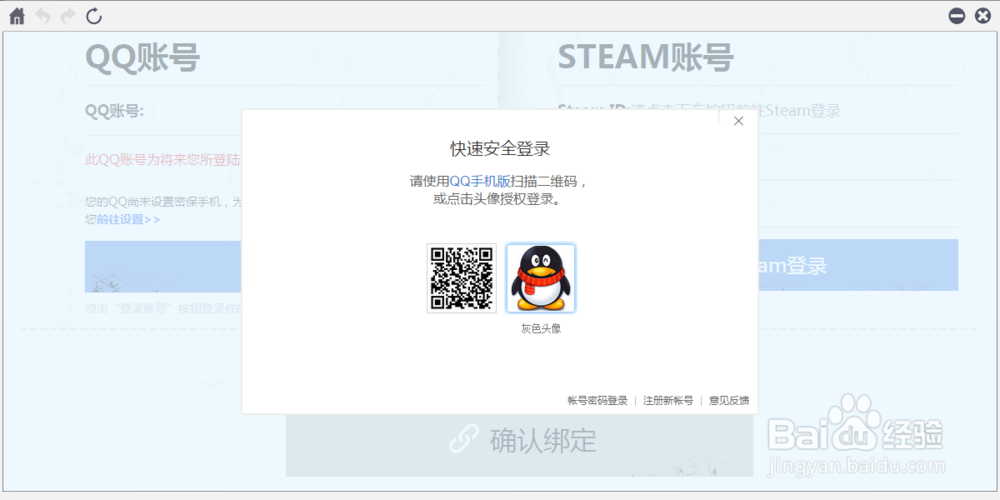This screenshot has width=1000, height=500.
Task: Click the Steam登录 button
Action: tap(857, 265)
